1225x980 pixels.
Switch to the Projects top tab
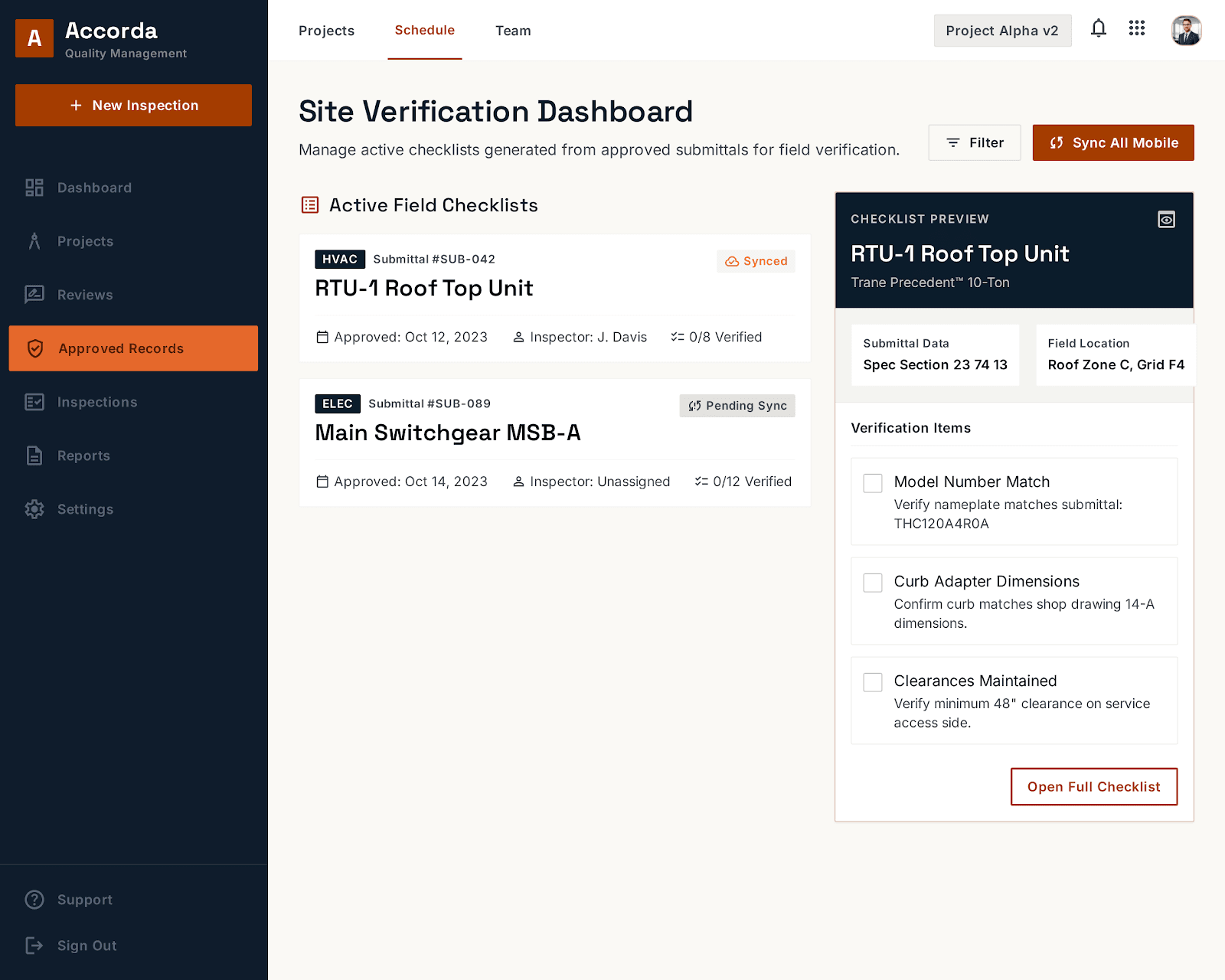pos(326,31)
